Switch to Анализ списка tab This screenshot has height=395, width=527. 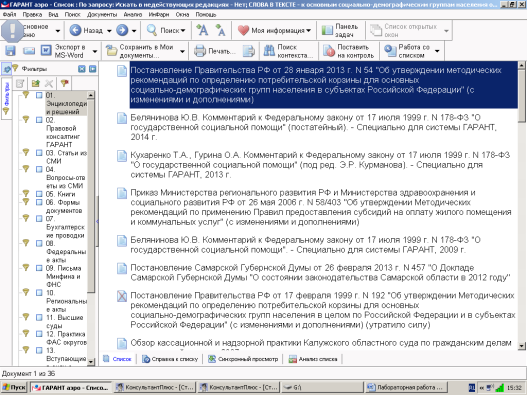coord(313,359)
